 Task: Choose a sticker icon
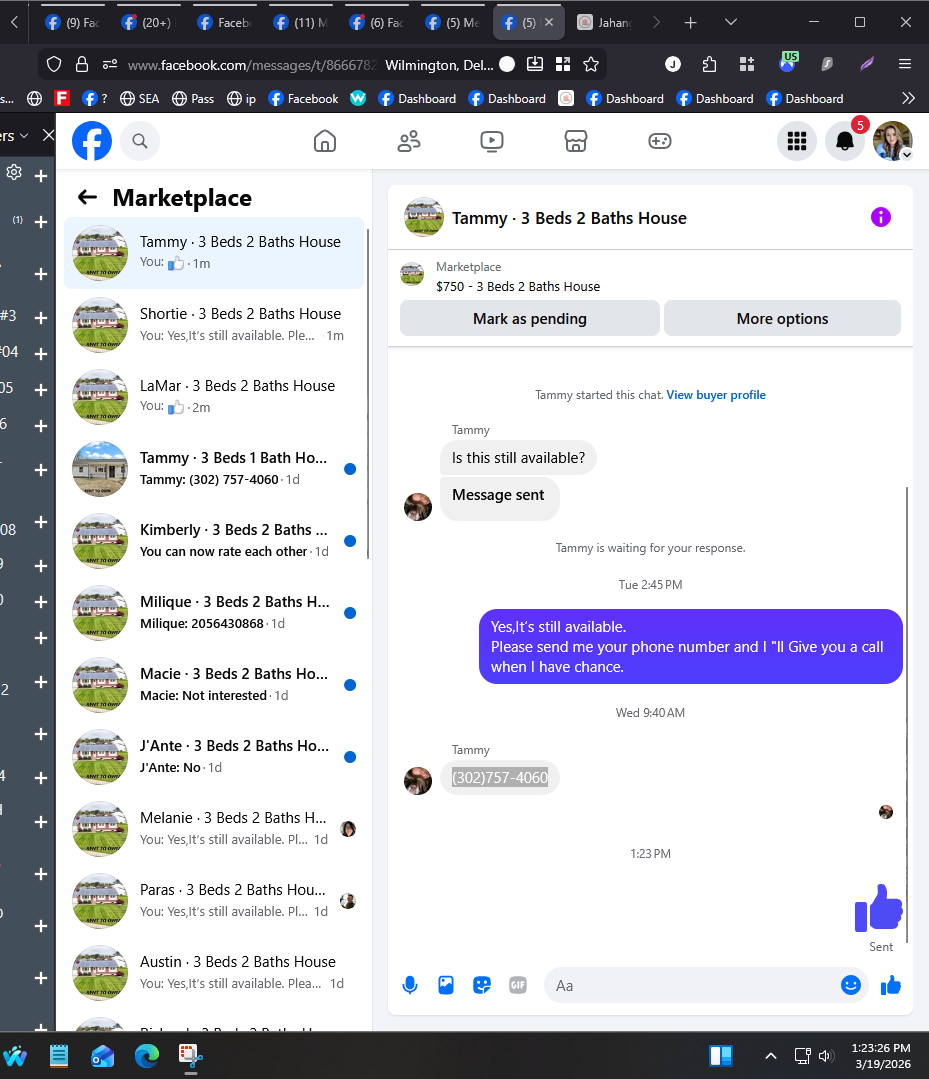point(482,985)
